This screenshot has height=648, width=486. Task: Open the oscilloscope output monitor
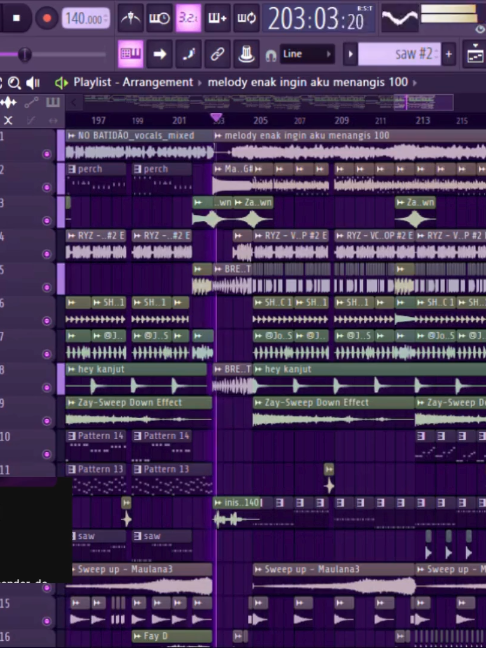coord(399,18)
